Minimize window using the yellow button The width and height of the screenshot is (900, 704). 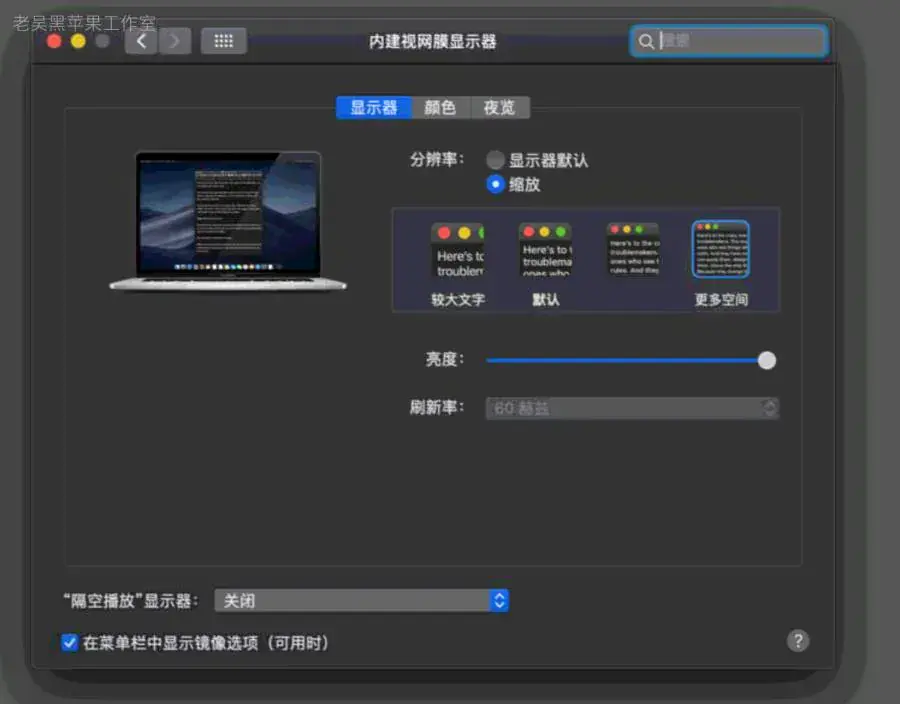[78, 41]
